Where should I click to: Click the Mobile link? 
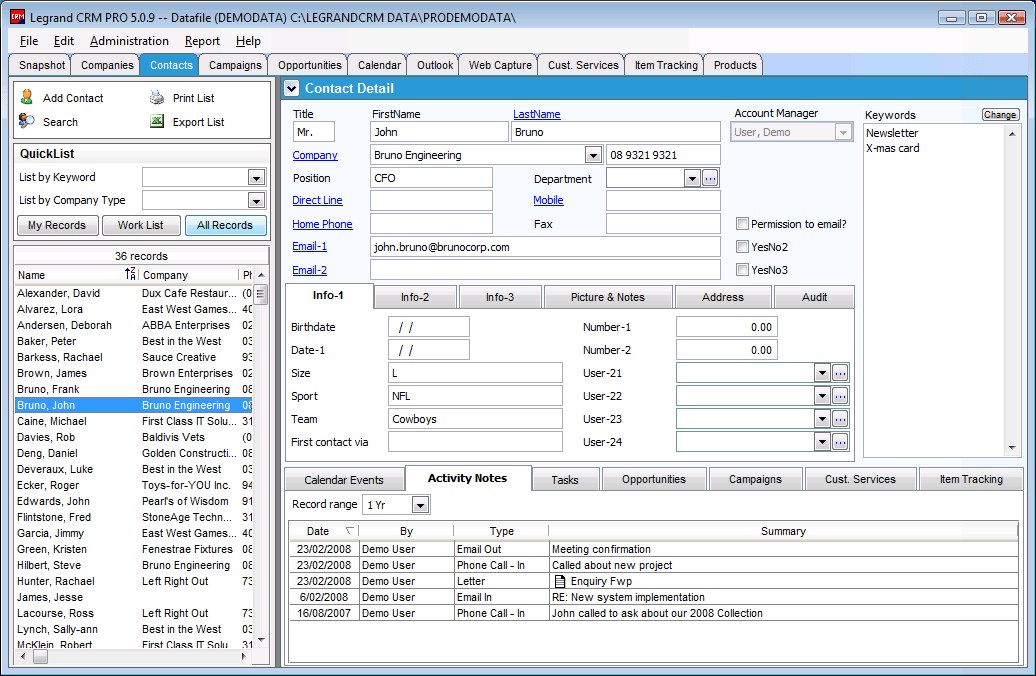tap(548, 200)
